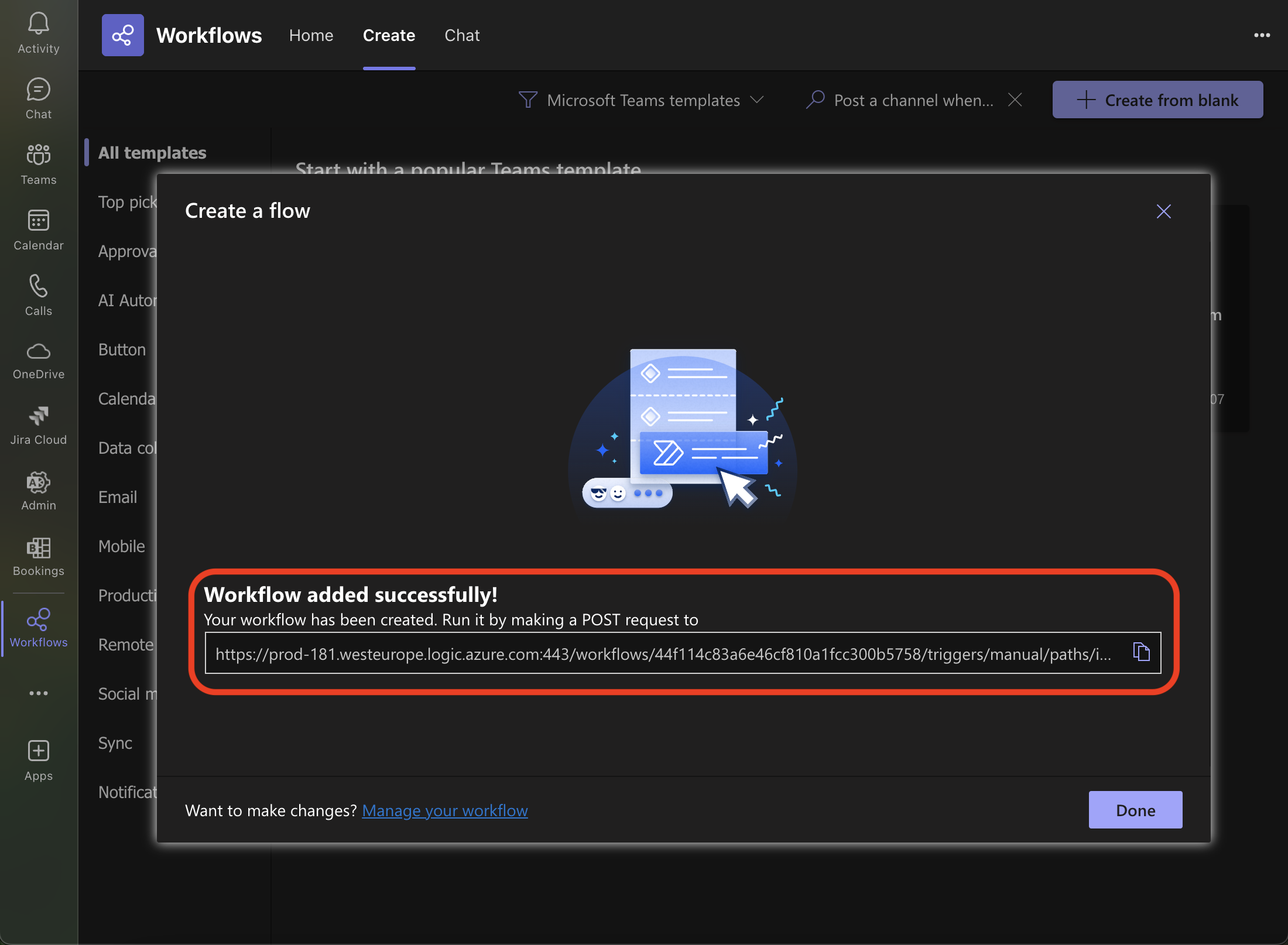This screenshot has height=945, width=1288.
Task: Show more apps via sidebar ellipsis
Action: pyautogui.click(x=39, y=693)
